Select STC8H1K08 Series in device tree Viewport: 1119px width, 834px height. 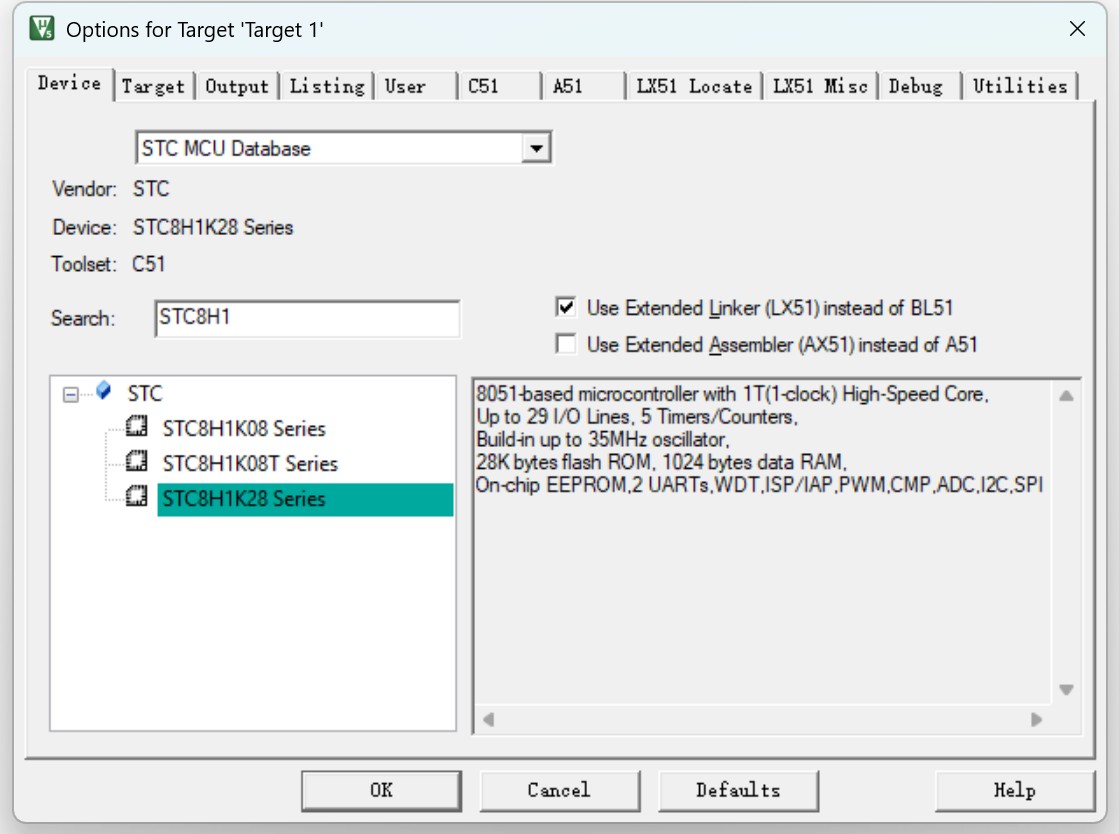pyautogui.click(x=244, y=429)
